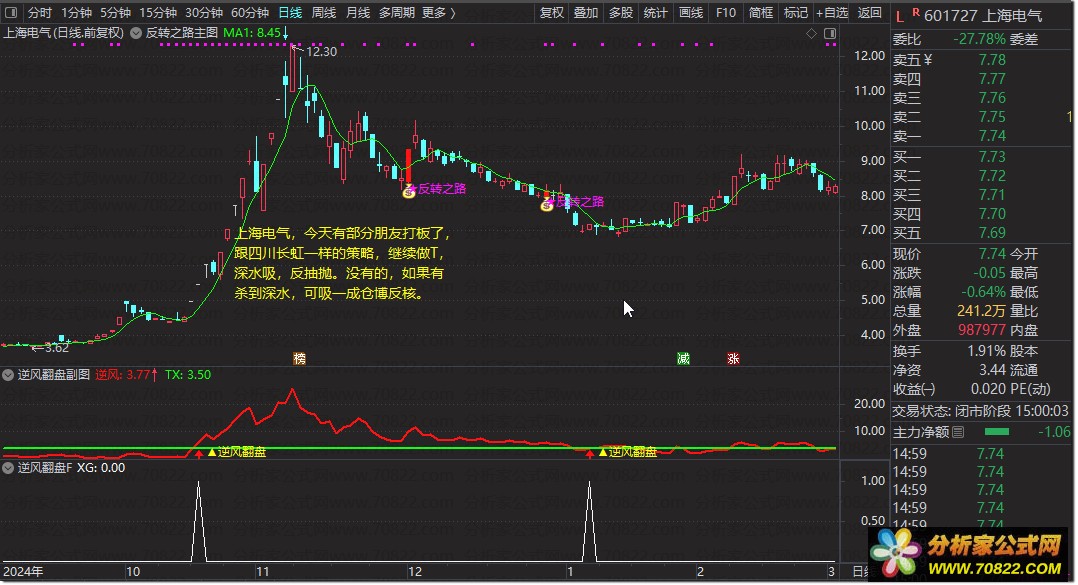Select the 日线 daily period tab
The image size is (1078, 585).
(290, 12)
